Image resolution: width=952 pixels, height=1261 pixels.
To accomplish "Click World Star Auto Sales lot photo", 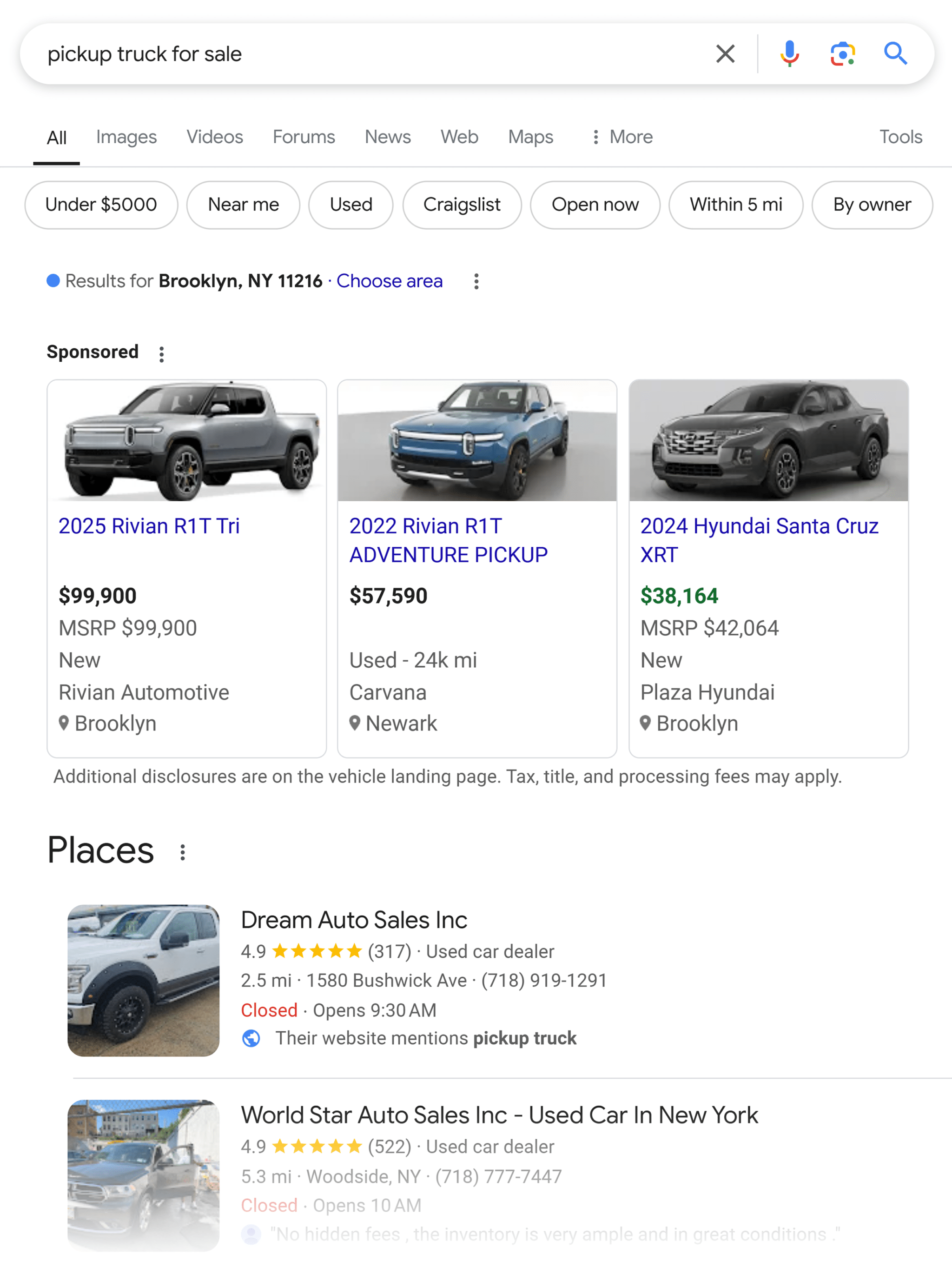I will pyautogui.click(x=144, y=1175).
